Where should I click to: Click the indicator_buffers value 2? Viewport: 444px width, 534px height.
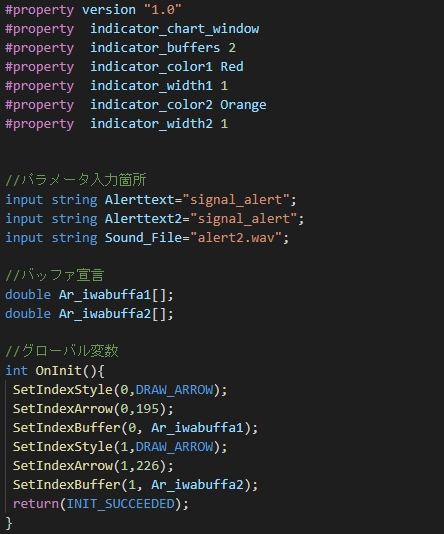click(232, 48)
